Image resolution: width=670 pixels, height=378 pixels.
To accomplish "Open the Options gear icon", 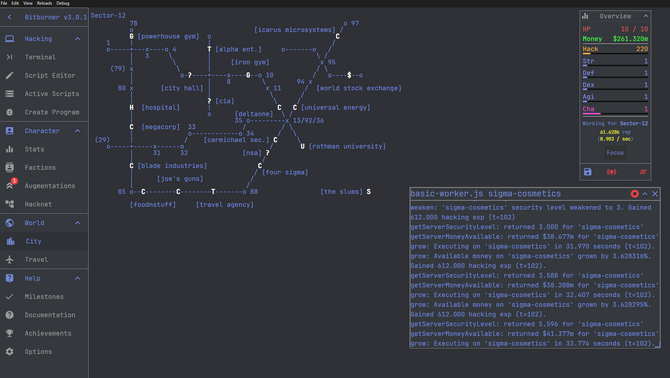I will [x=9, y=352].
